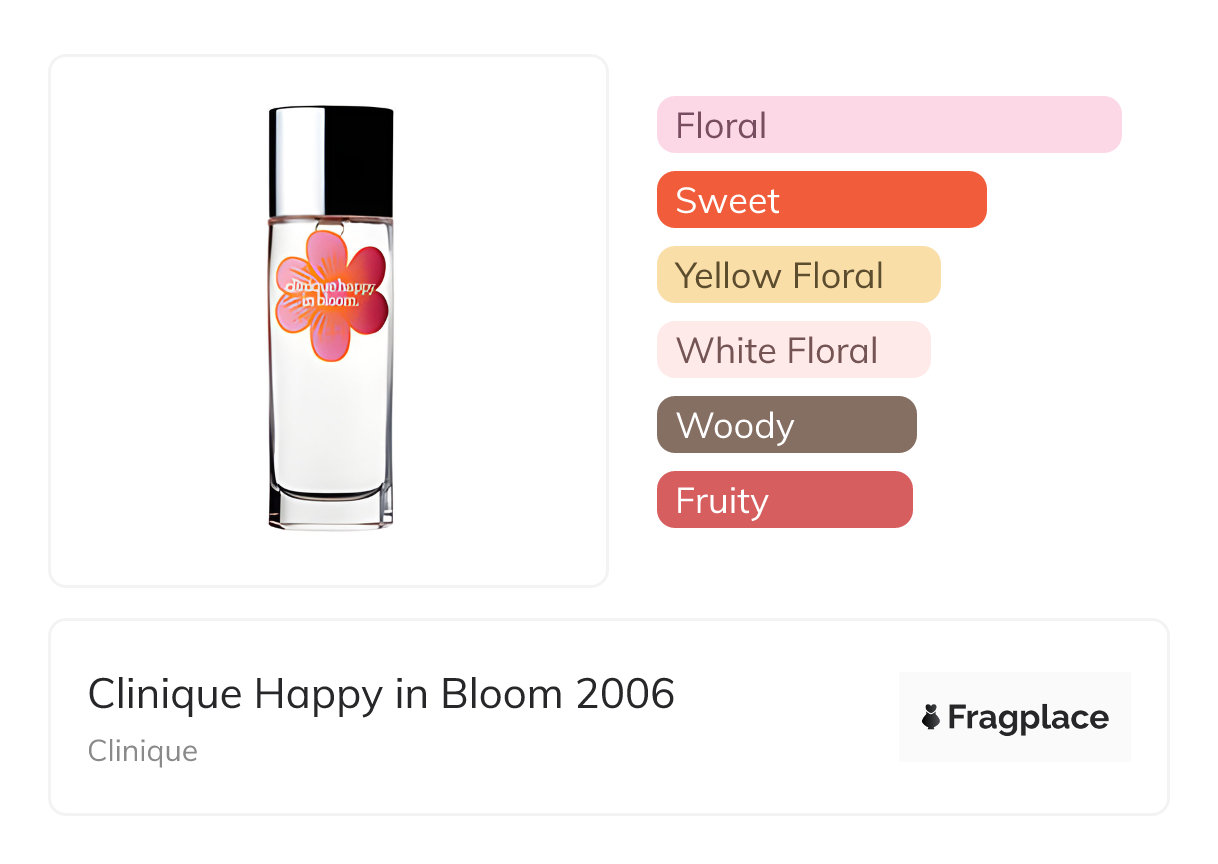Select the orange Sweet accord bar
The width and height of the screenshot is (1218, 864).
pos(821,200)
